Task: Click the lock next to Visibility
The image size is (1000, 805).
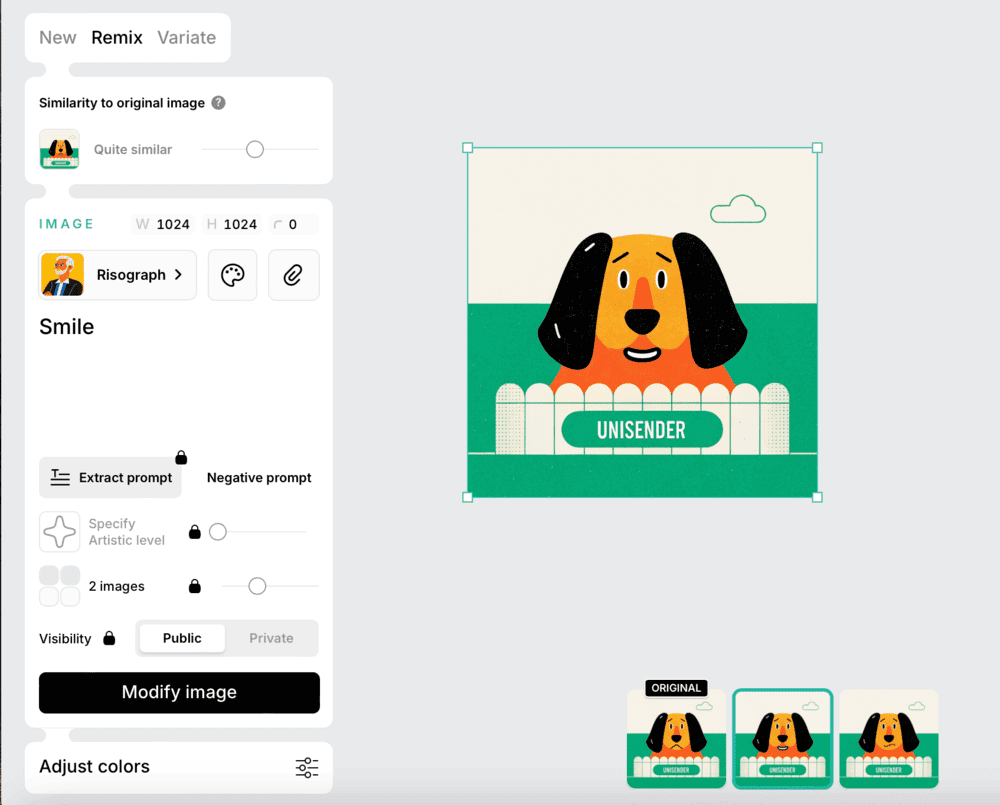Action: point(110,638)
